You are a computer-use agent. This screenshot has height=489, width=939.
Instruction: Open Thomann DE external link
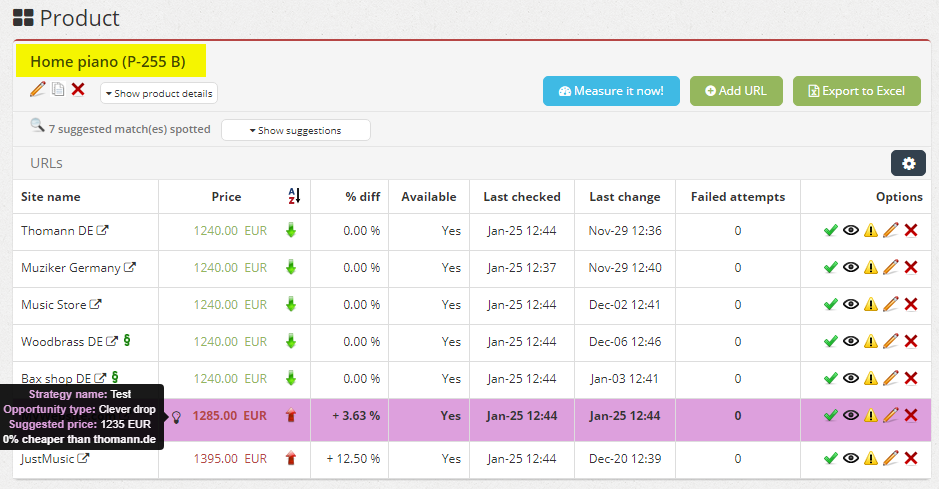click(103, 230)
